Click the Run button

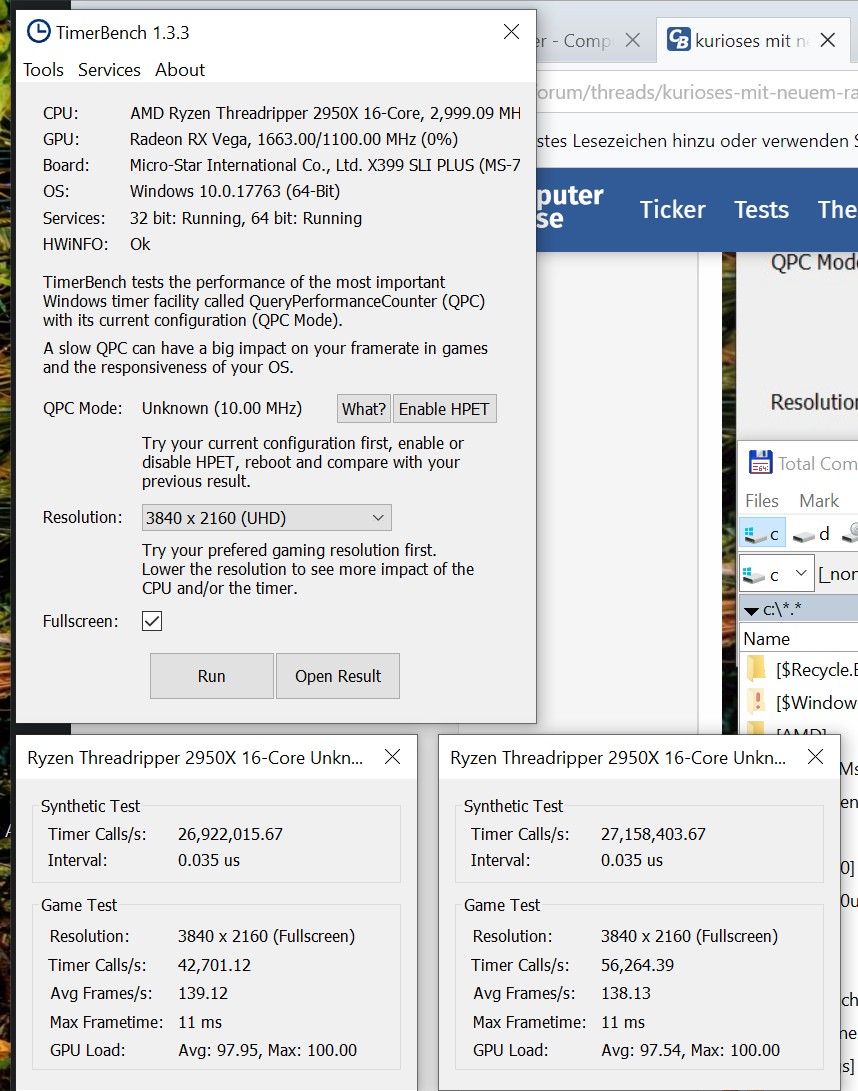(x=212, y=676)
